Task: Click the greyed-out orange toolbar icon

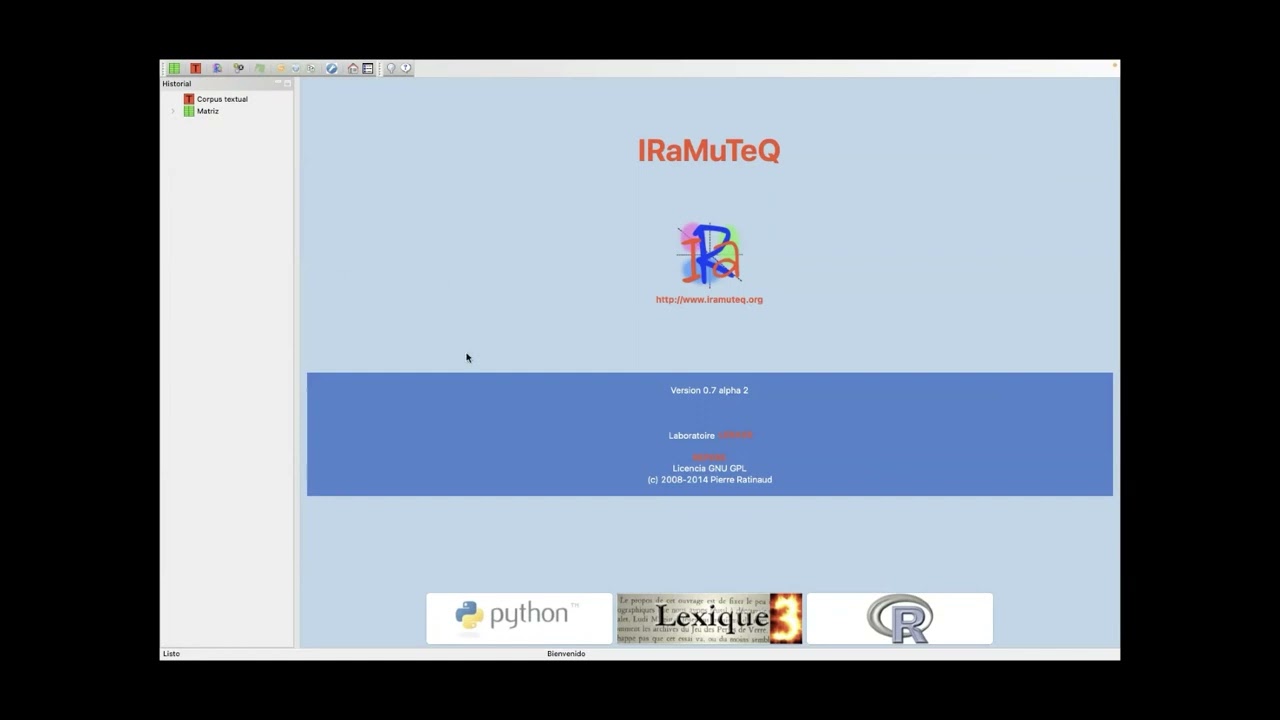Action: click(x=280, y=68)
